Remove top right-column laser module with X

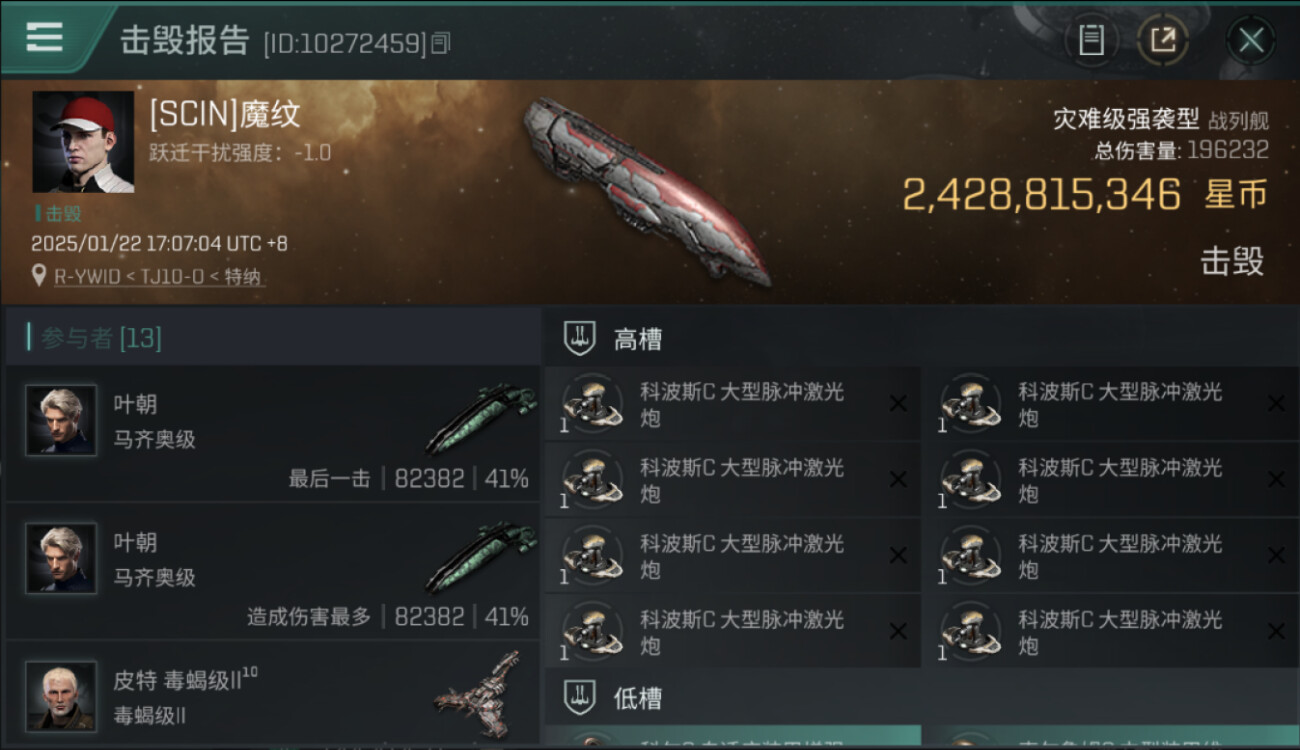[1276, 404]
